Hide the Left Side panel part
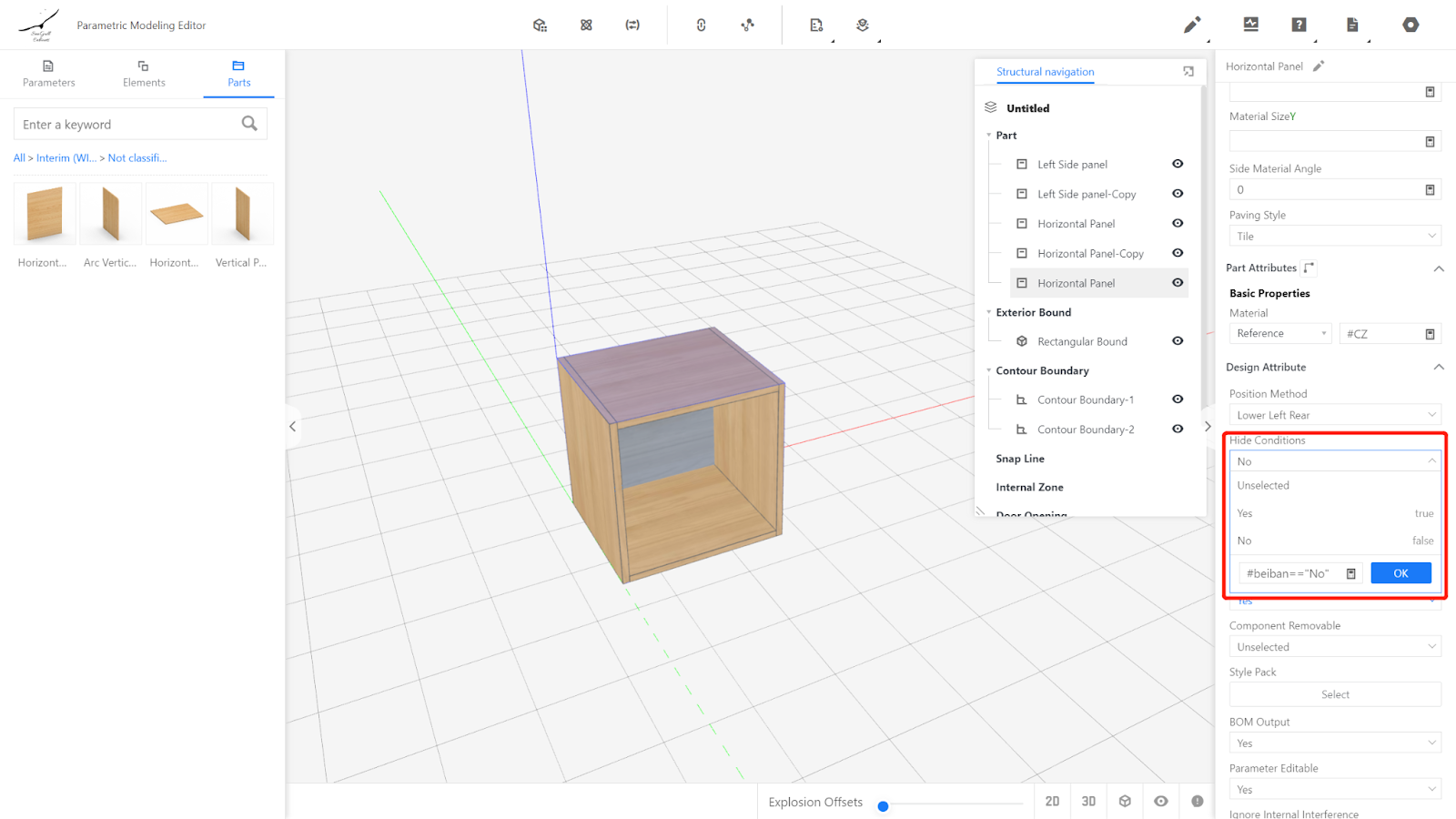The height and width of the screenshot is (819, 1456). (x=1178, y=165)
